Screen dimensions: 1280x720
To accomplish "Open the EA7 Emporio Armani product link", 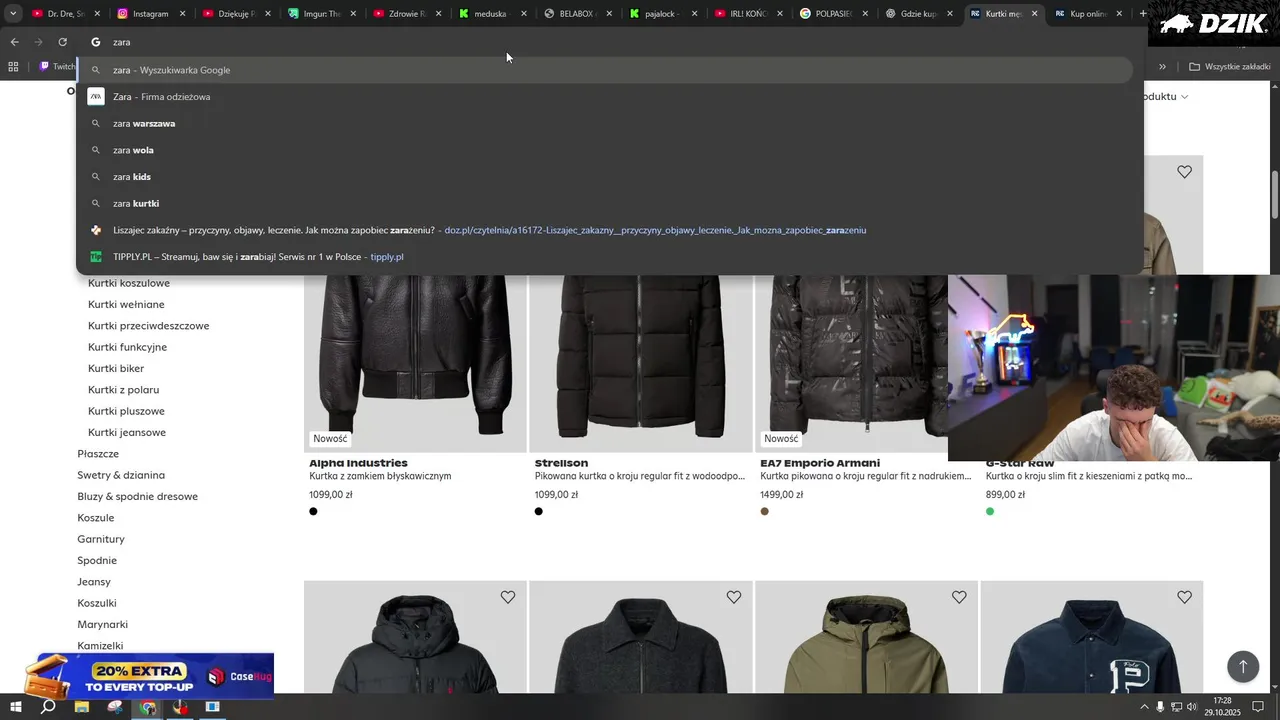I will [820, 463].
